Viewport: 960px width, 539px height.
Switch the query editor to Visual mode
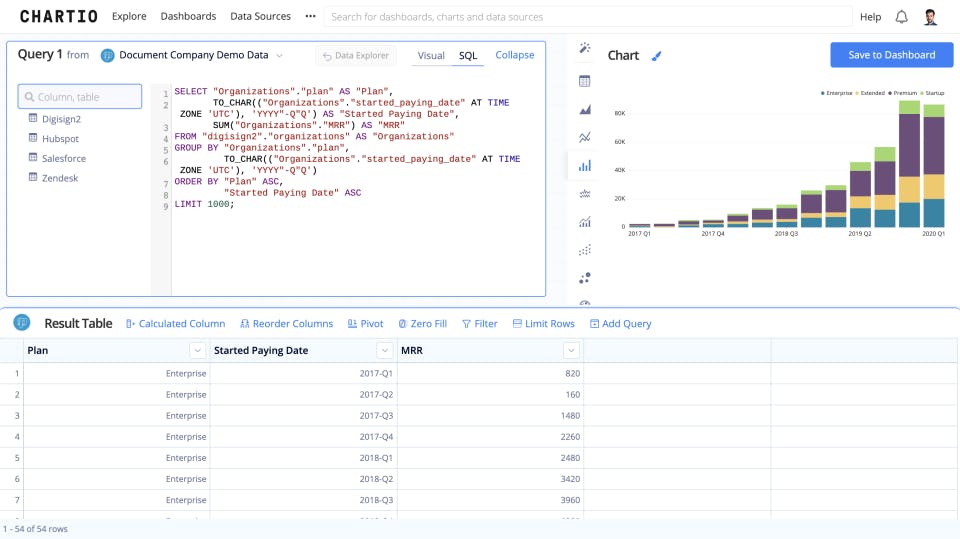[431, 56]
